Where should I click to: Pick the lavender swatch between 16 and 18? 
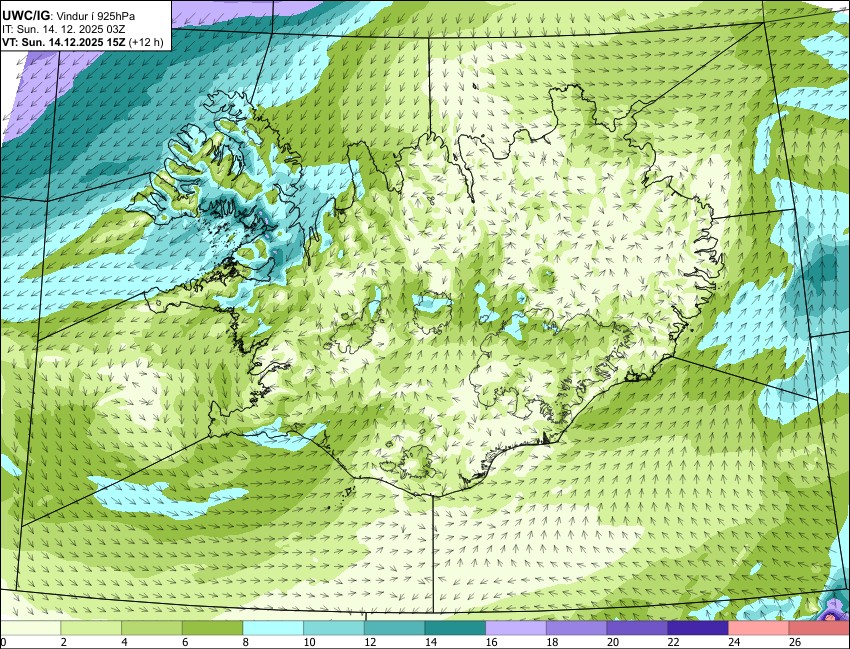pos(516,628)
